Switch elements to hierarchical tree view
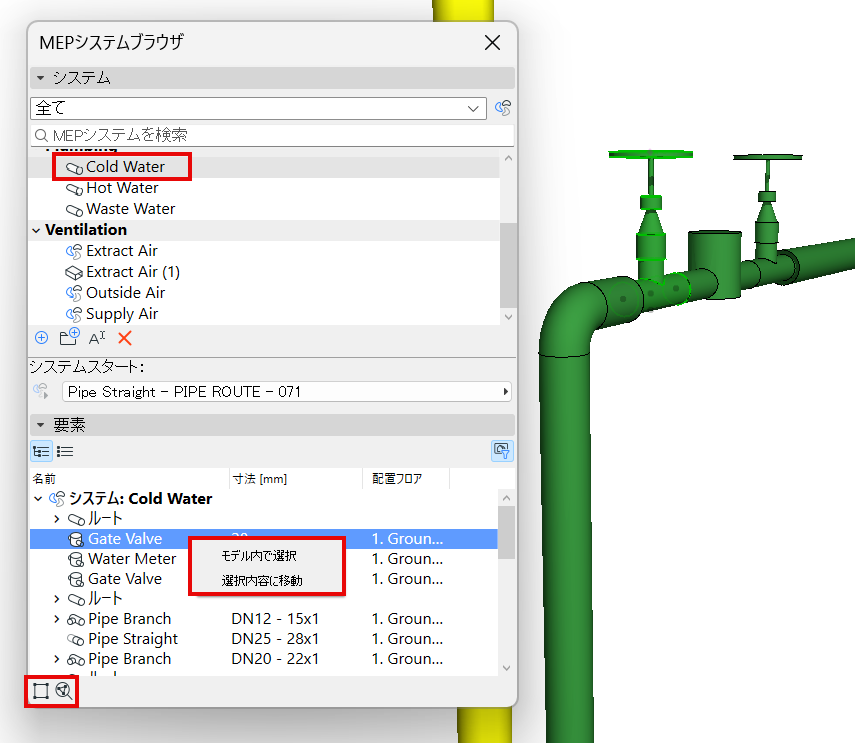 tap(41, 451)
